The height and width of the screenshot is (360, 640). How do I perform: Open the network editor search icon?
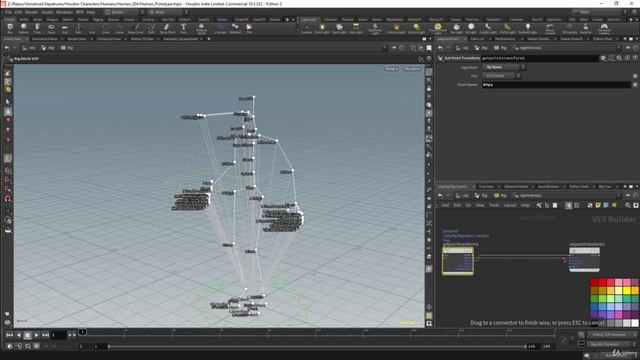tap(628, 205)
